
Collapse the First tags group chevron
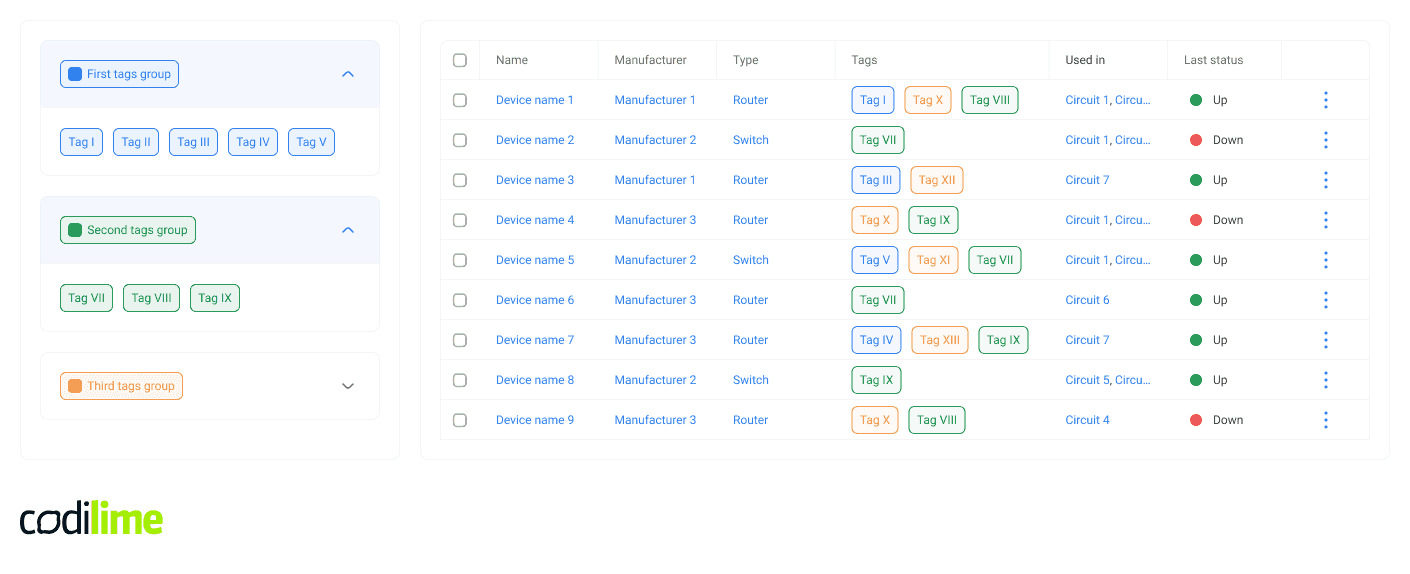tap(348, 74)
